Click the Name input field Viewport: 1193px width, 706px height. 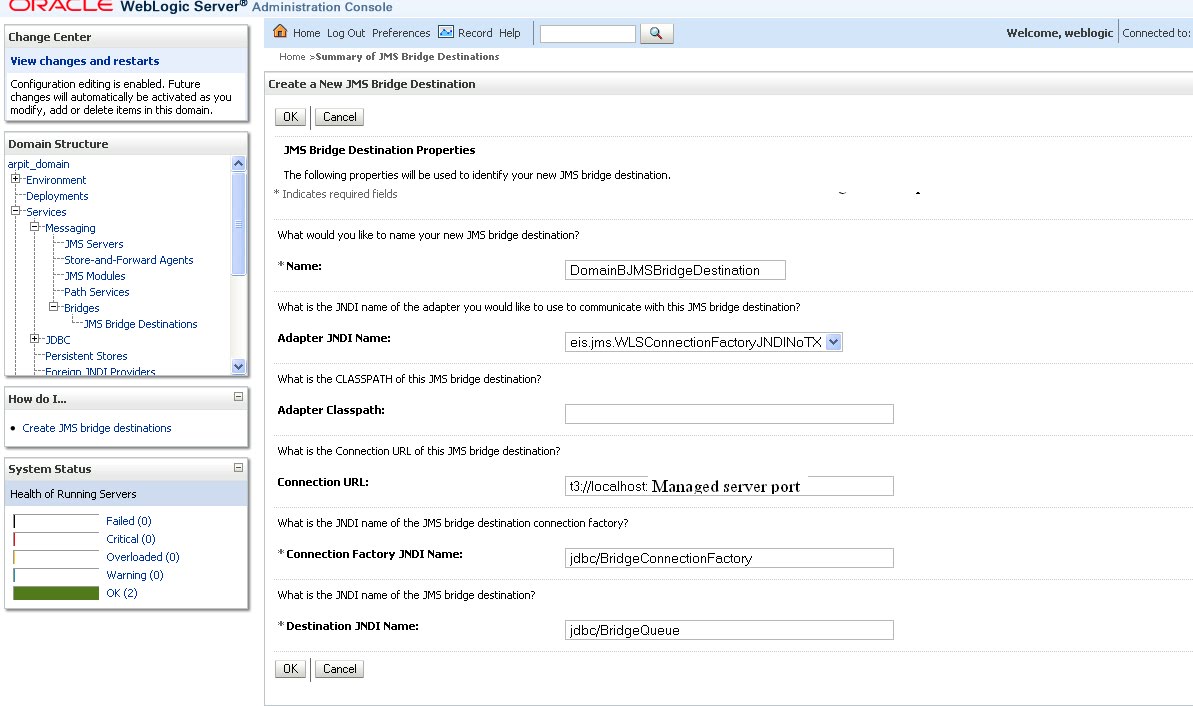675,270
